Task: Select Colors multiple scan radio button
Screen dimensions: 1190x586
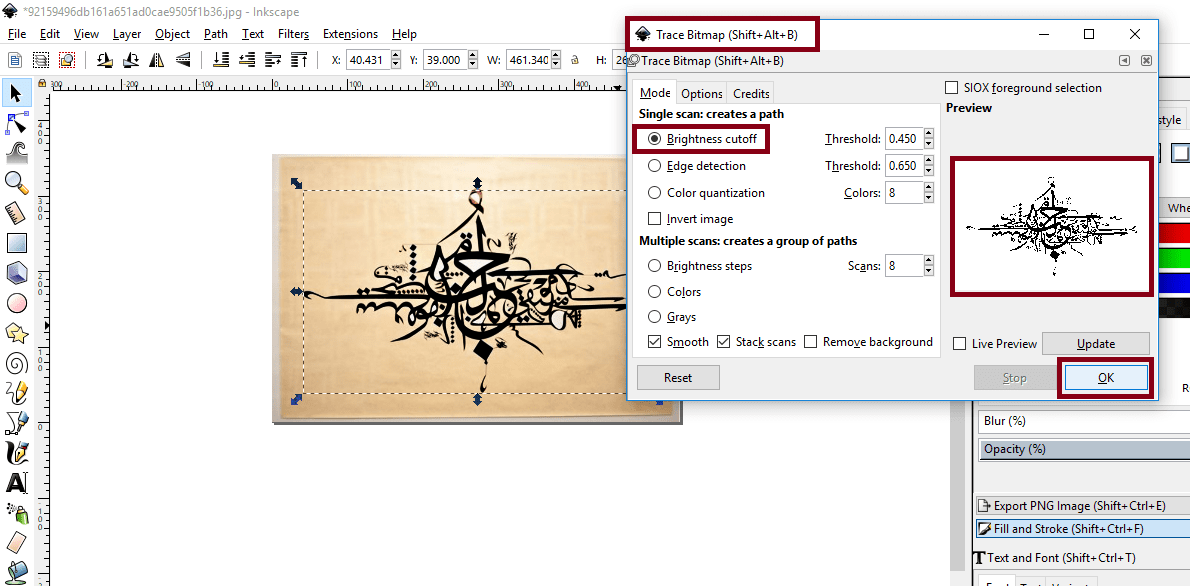Action: (x=654, y=291)
